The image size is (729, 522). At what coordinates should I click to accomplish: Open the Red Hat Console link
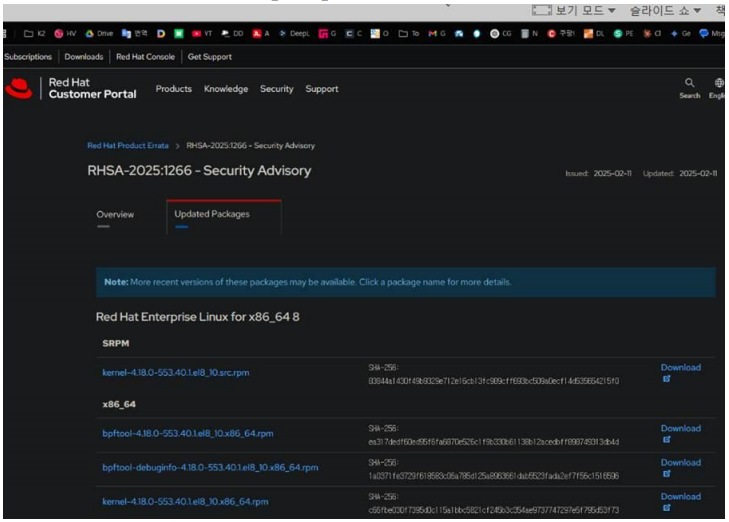click(x=145, y=57)
